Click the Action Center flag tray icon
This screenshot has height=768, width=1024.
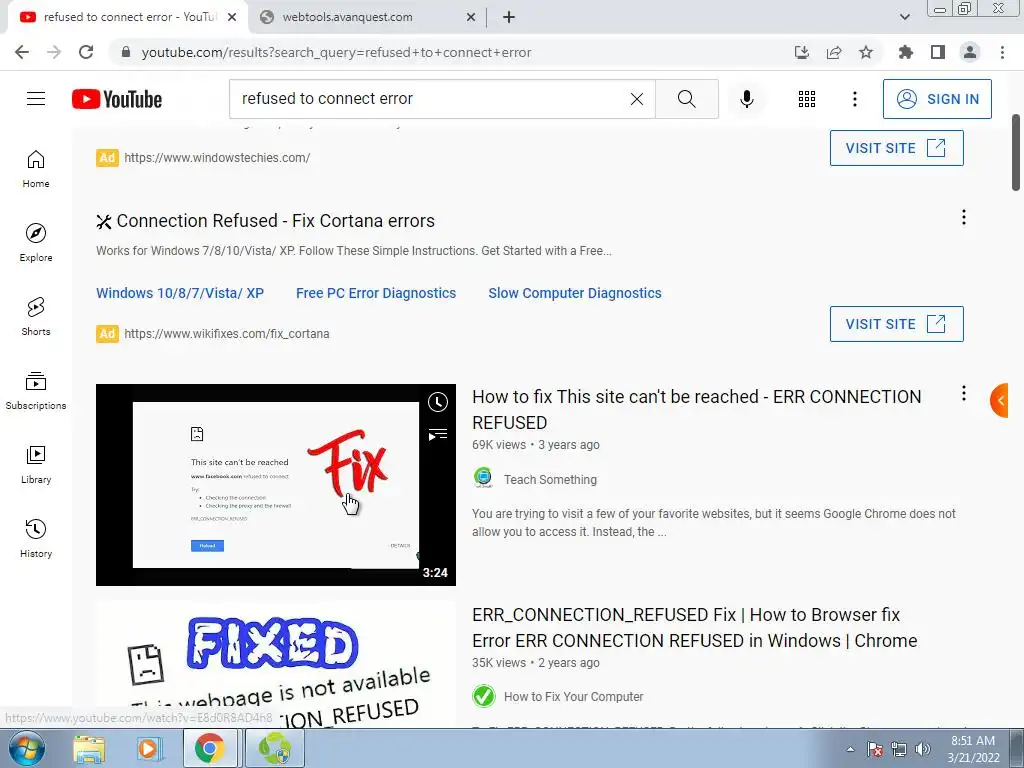tap(874, 749)
